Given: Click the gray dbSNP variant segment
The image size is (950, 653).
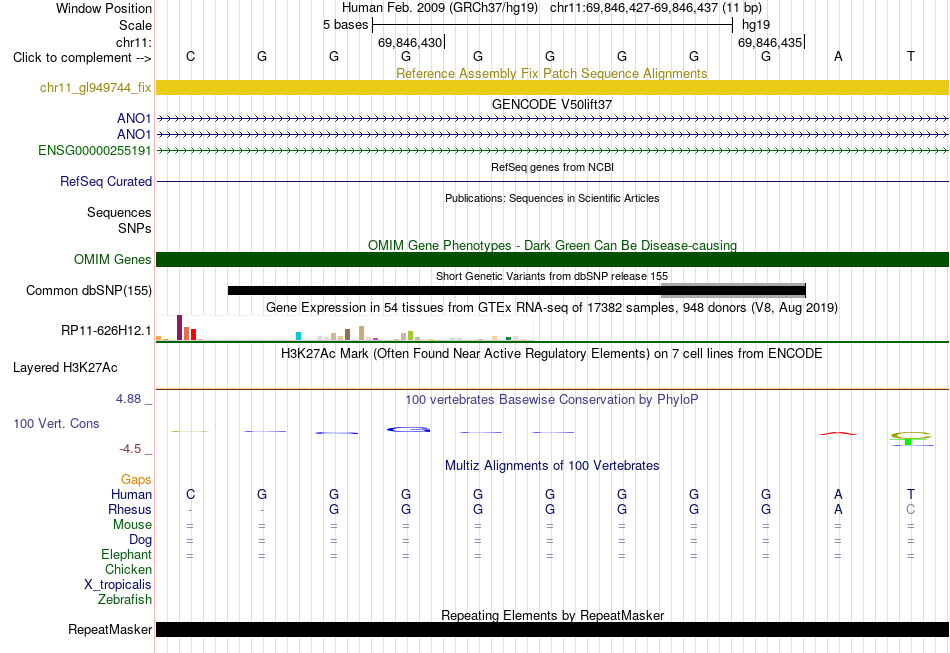Looking at the screenshot, I should point(733,290).
